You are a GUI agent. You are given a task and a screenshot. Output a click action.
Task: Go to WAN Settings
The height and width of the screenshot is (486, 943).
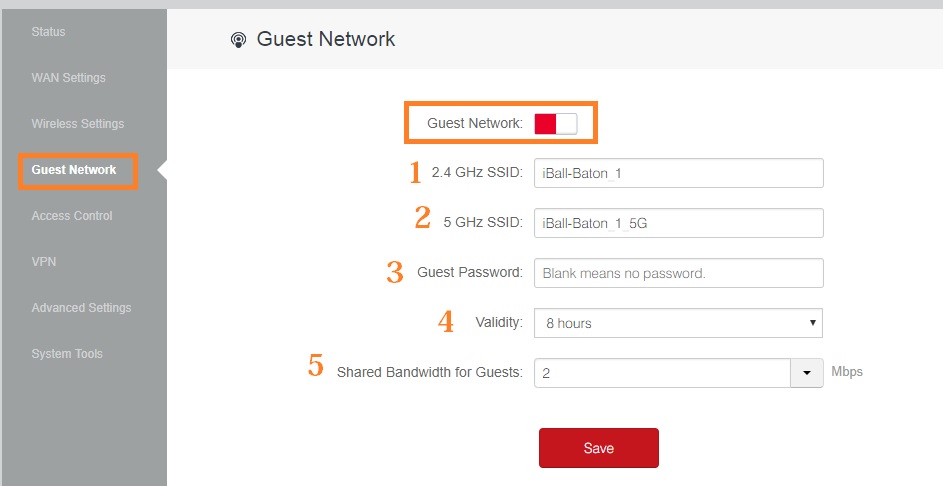pyautogui.click(x=68, y=78)
